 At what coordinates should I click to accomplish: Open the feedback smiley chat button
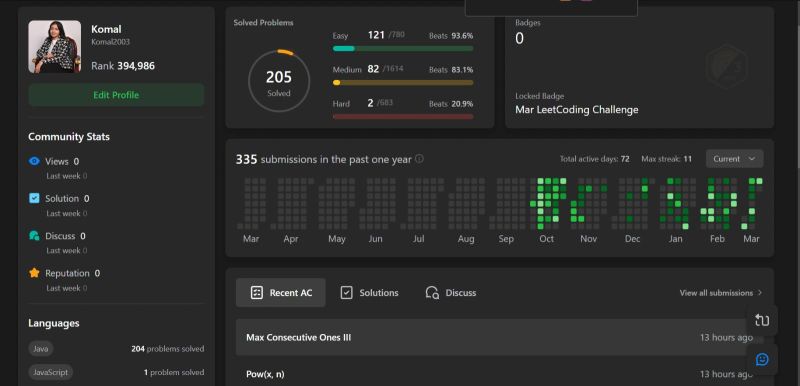(x=762, y=359)
